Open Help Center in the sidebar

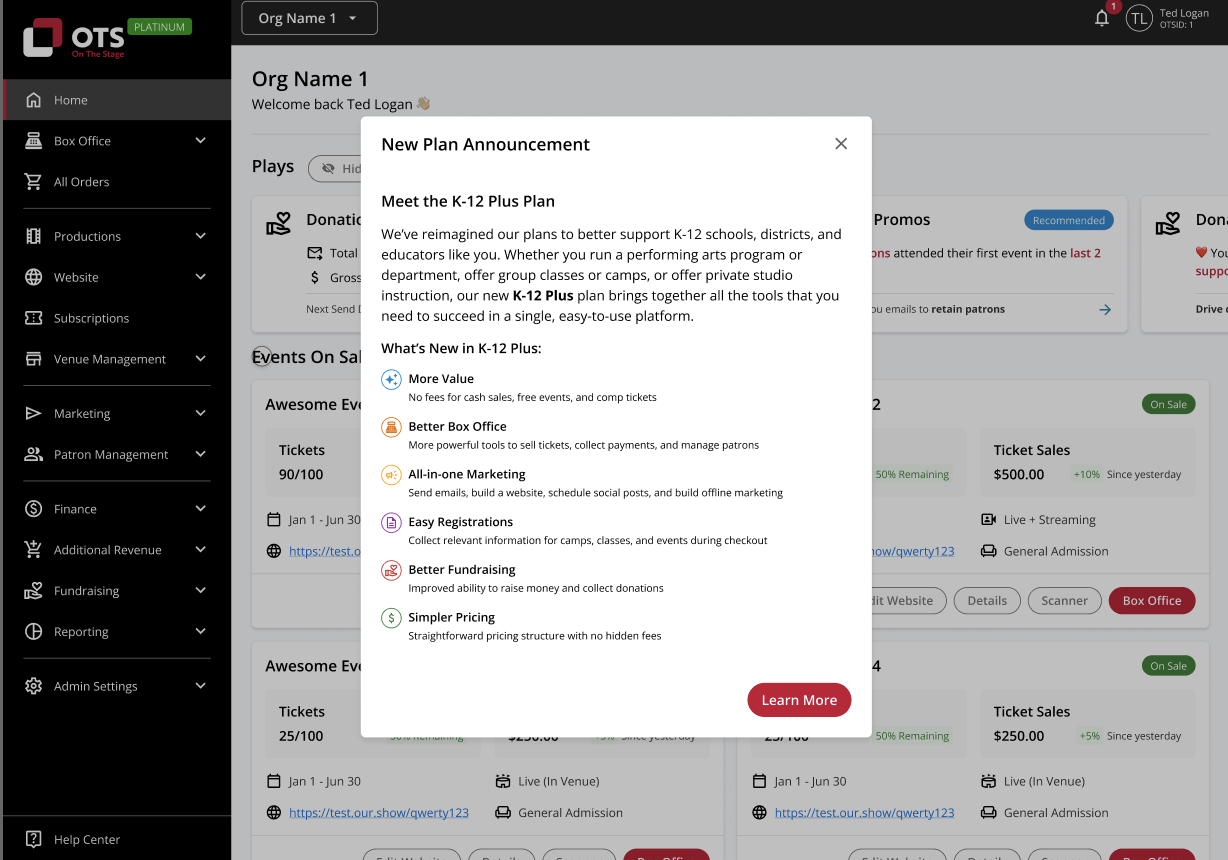pos(117,839)
